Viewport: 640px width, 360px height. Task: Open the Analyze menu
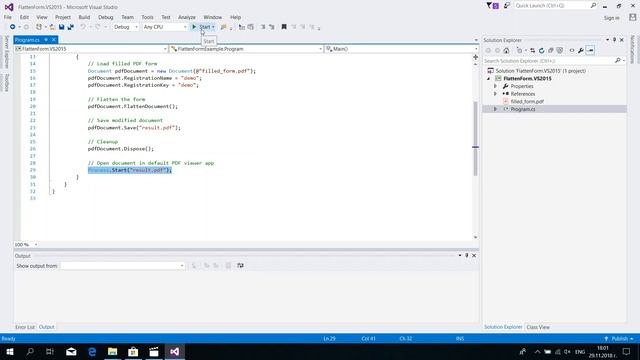coord(187,17)
